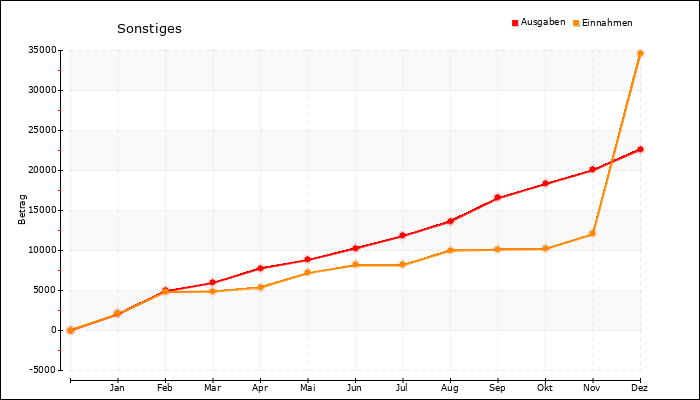Select the Einnahmen marker at Jun
The width and height of the screenshot is (700, 400).
pyautogui.click(x=355, y=265)
